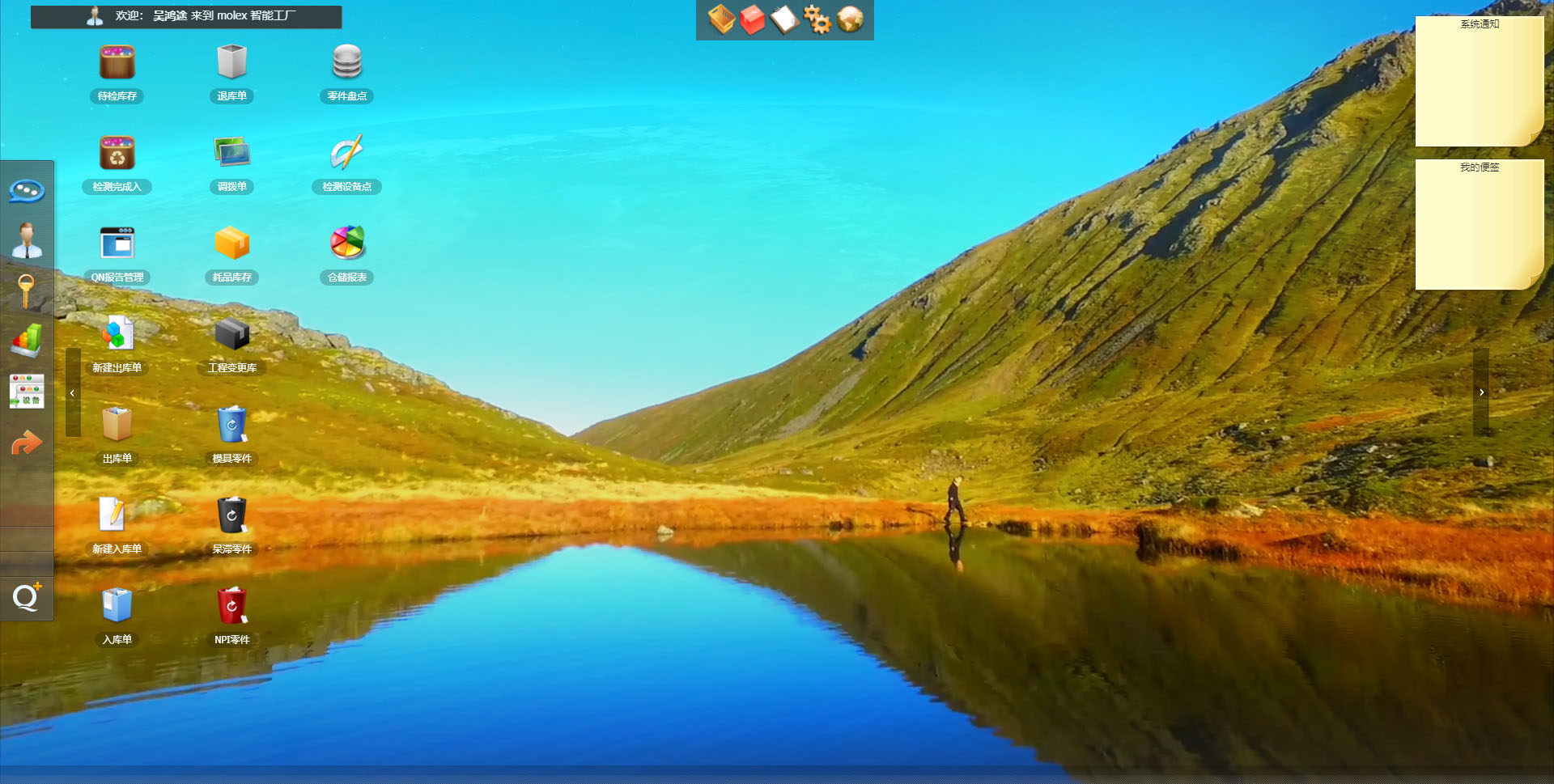Open the Q+ icon in sidebar
1554x784 pixels.
click(27, 597)
